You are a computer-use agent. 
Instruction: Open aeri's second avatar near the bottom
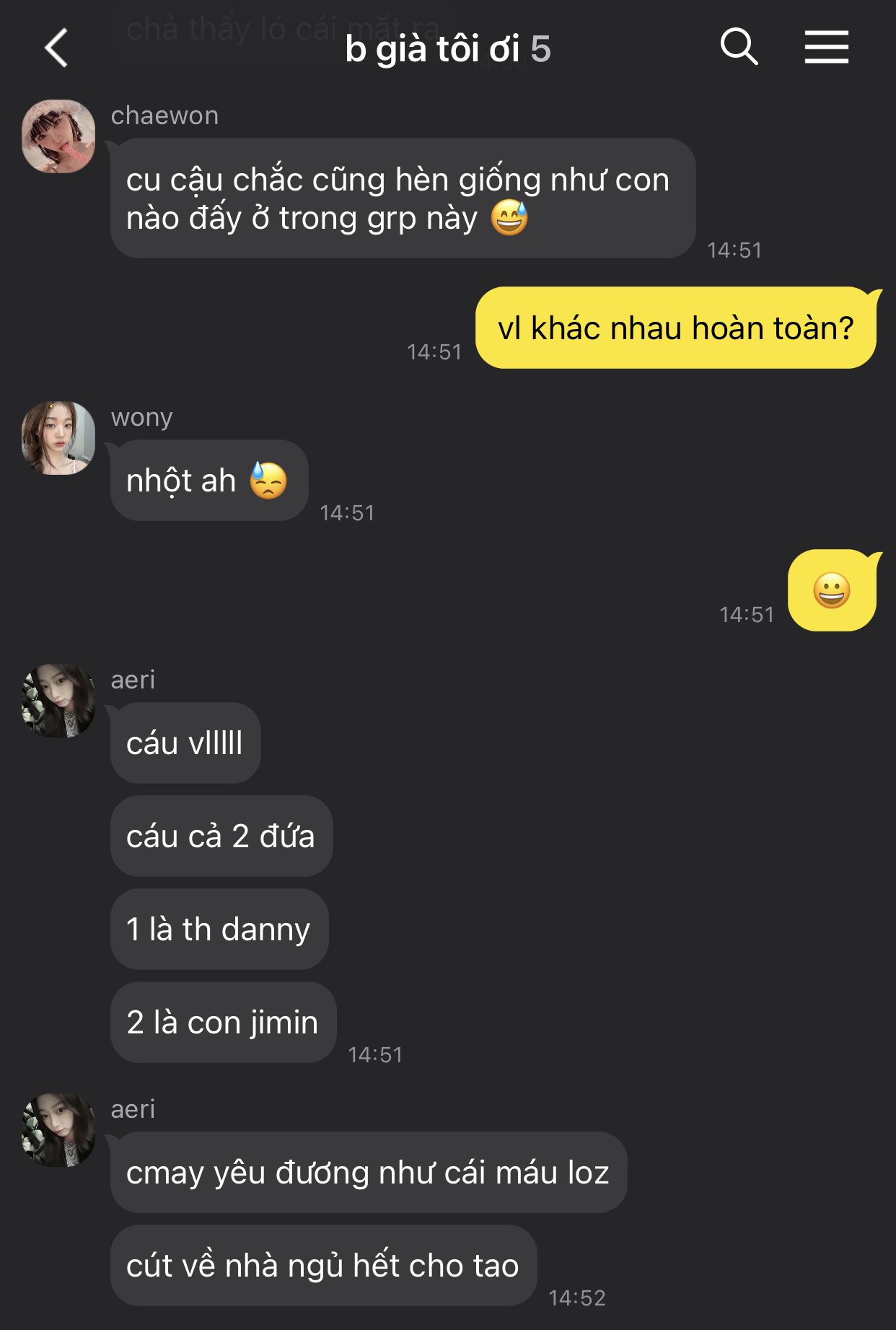(x=58, y=1129)
